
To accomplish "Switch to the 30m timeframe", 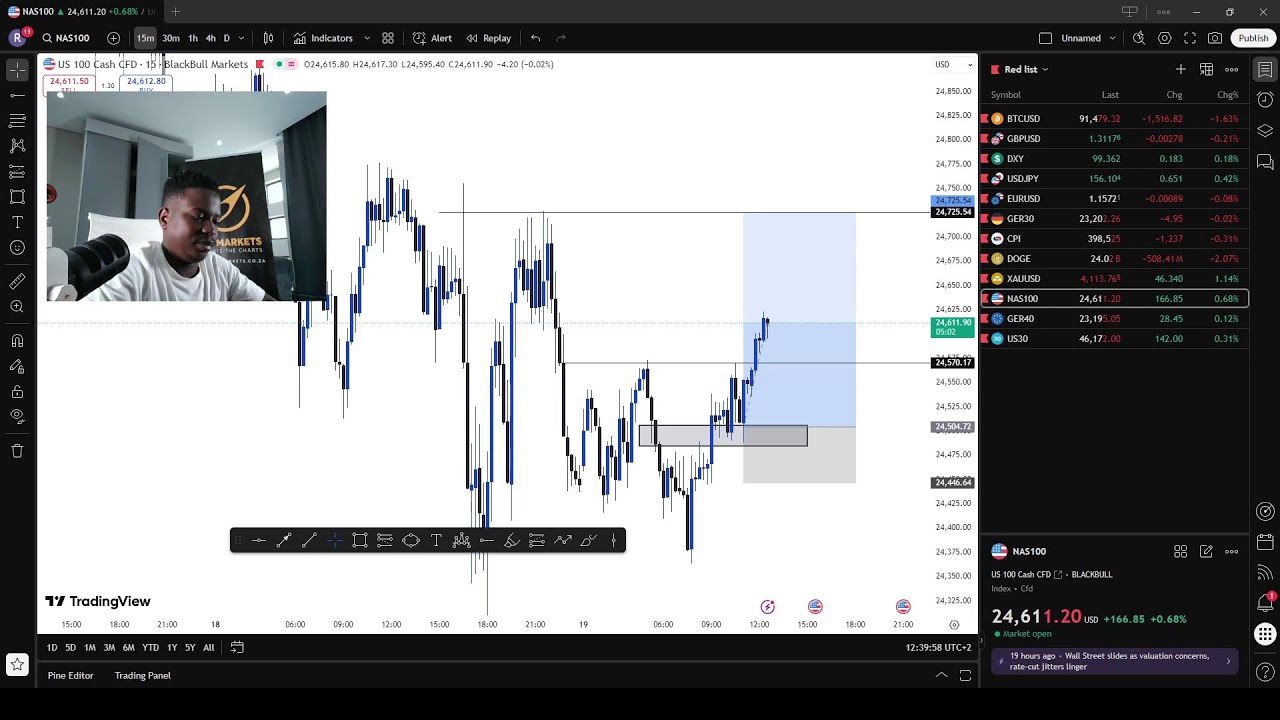I will tap(171, 38).
